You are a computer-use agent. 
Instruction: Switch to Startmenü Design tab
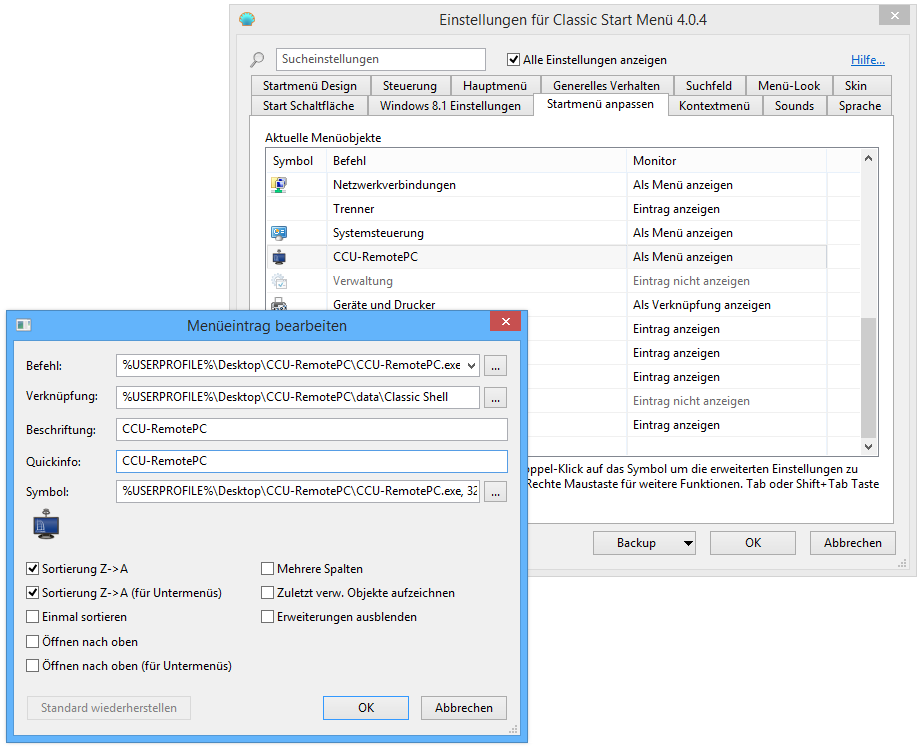click(310, 86)
